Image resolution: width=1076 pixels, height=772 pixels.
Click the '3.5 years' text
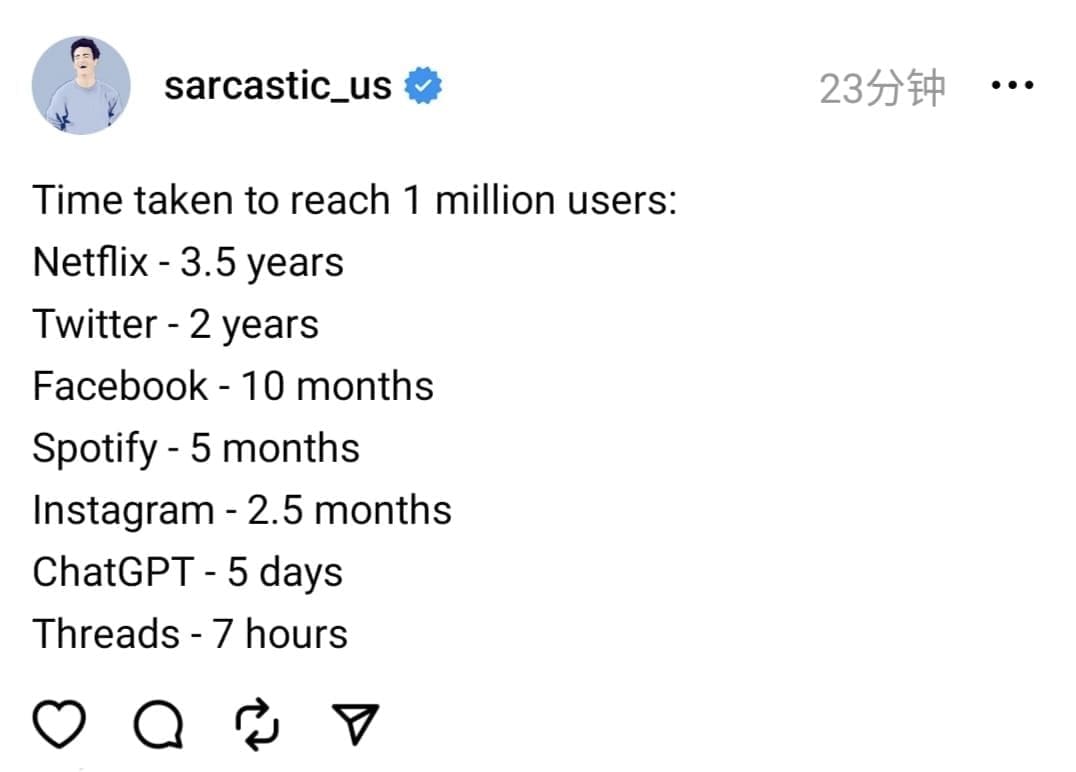coord(262,263)
